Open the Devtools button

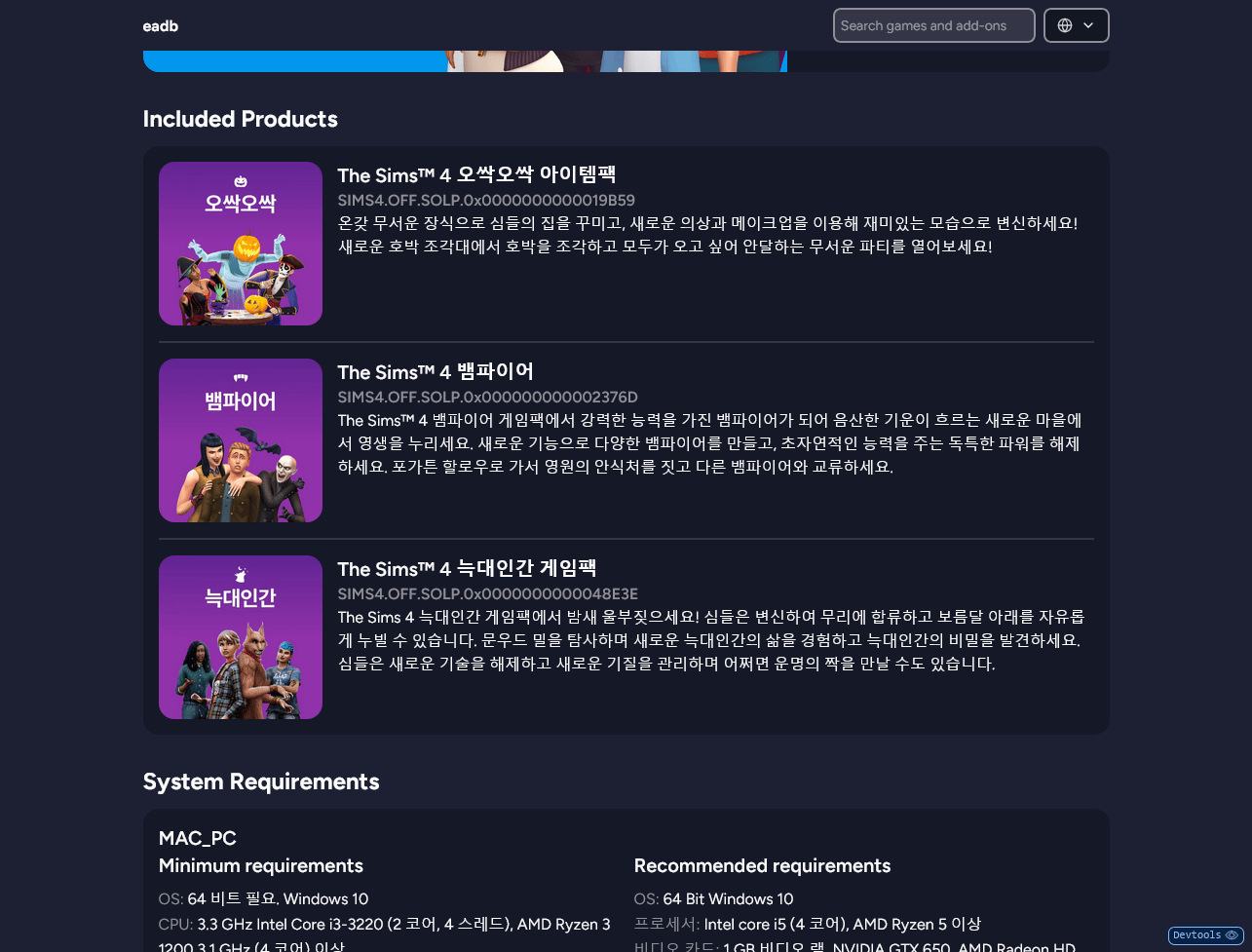tap(1196, 935)
